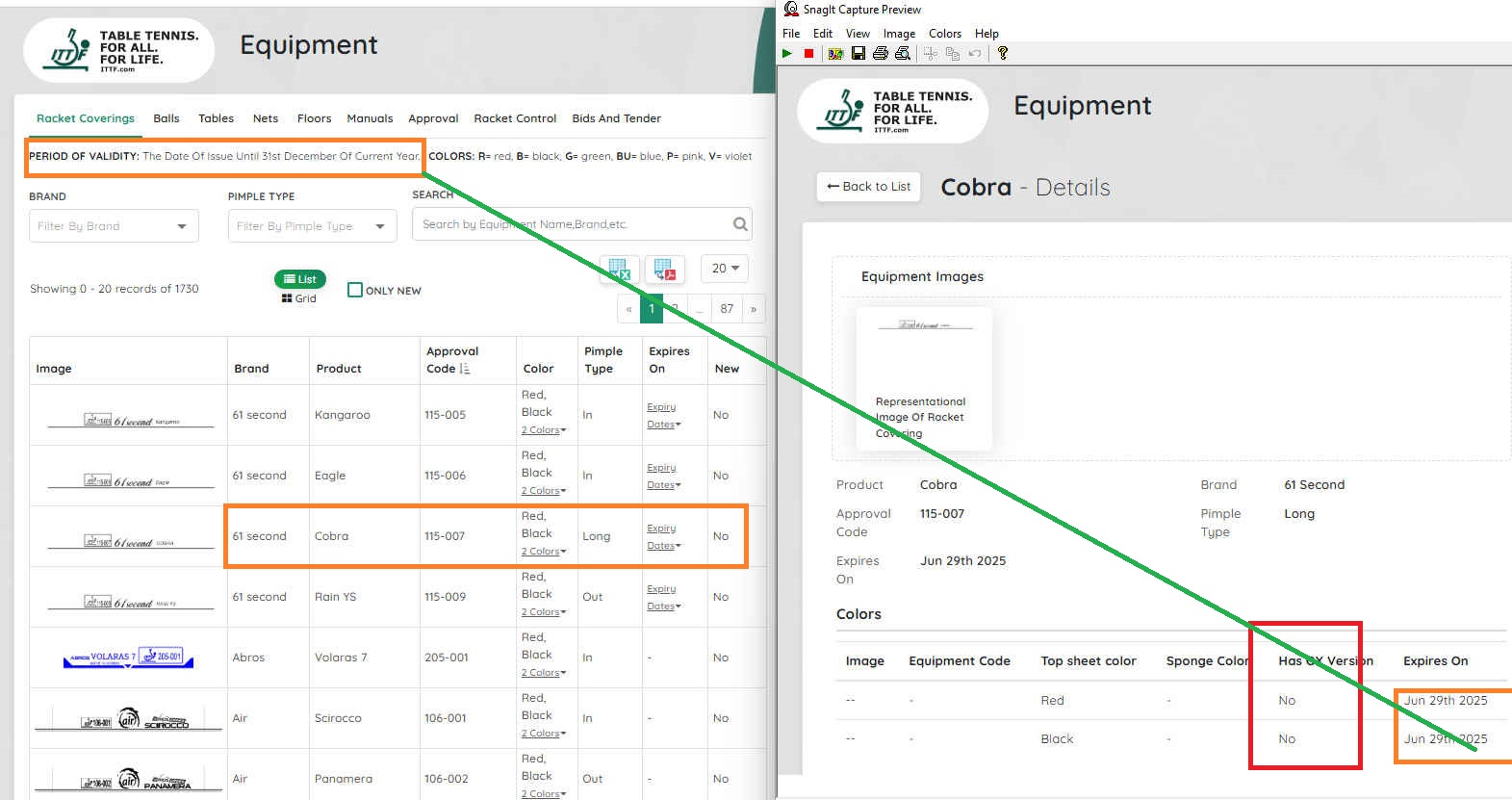The width and height of the screenshot is (1512, 800).
Task: Click the Brand column header
Action: pos(251,369)
